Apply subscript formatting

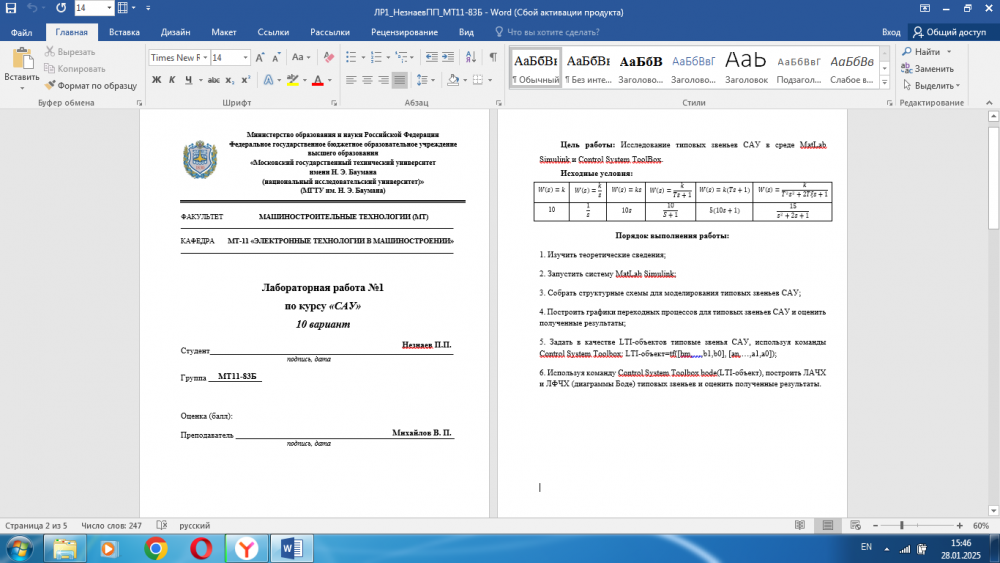coord(230,80)
